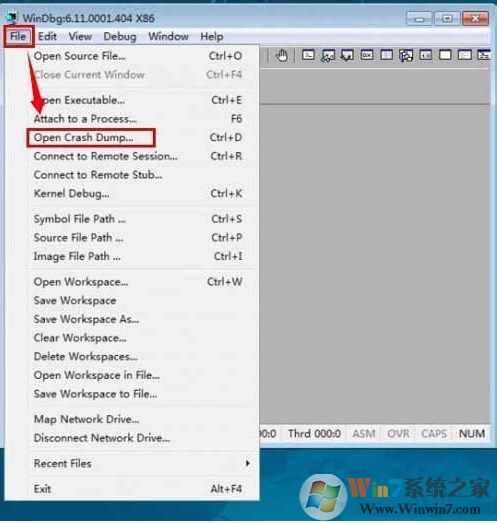Open the Watch window toolbar icon
Image resolution: width=497 pixels, height=523 pixels.
click(328, 55)
